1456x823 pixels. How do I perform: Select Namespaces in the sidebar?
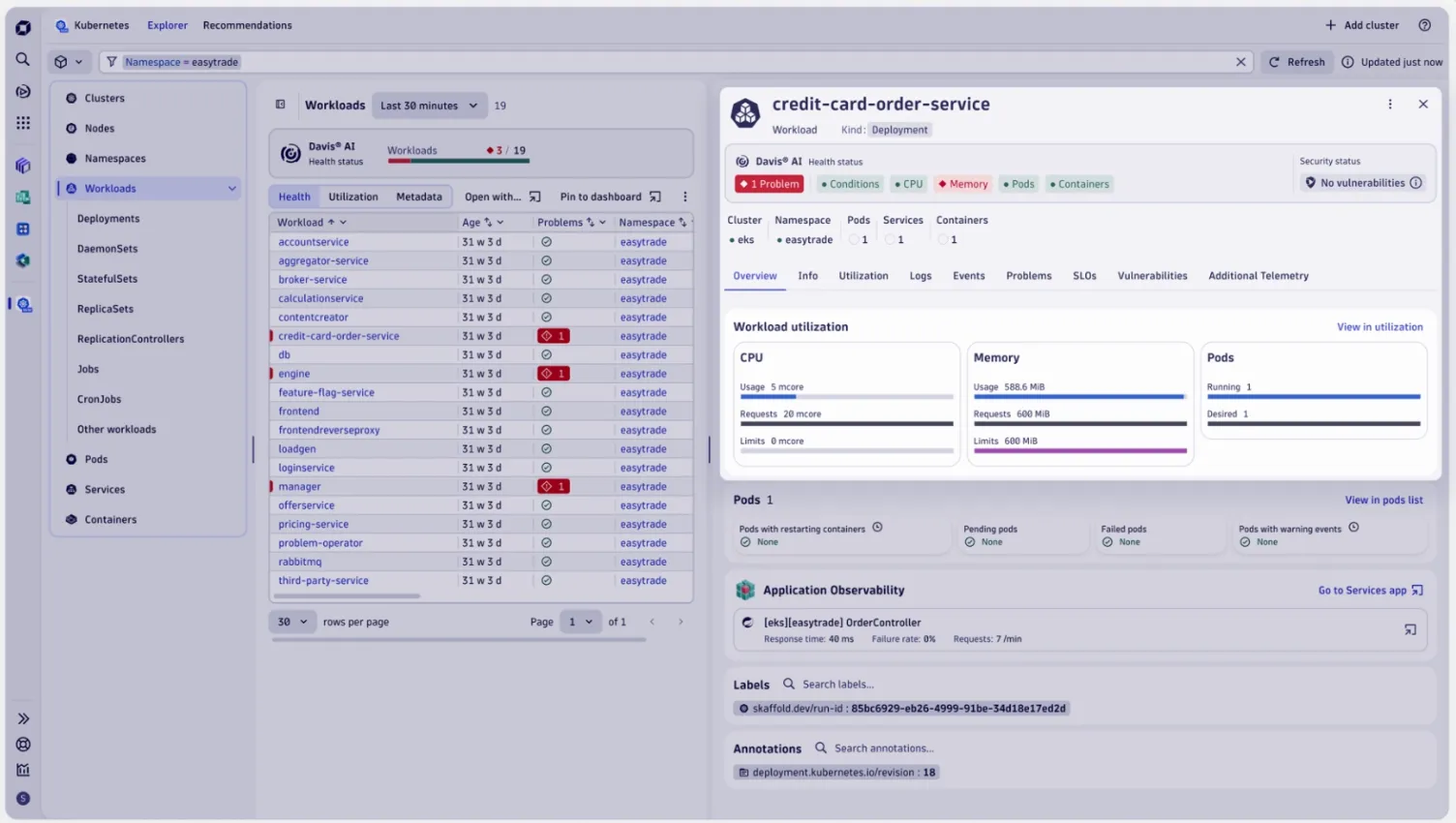tap(115, 159)
